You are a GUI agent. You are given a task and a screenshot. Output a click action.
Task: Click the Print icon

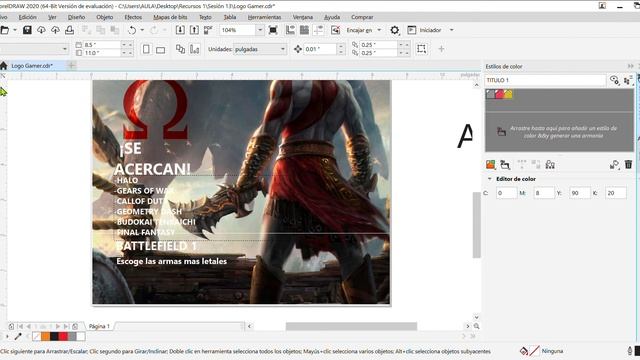69,30
